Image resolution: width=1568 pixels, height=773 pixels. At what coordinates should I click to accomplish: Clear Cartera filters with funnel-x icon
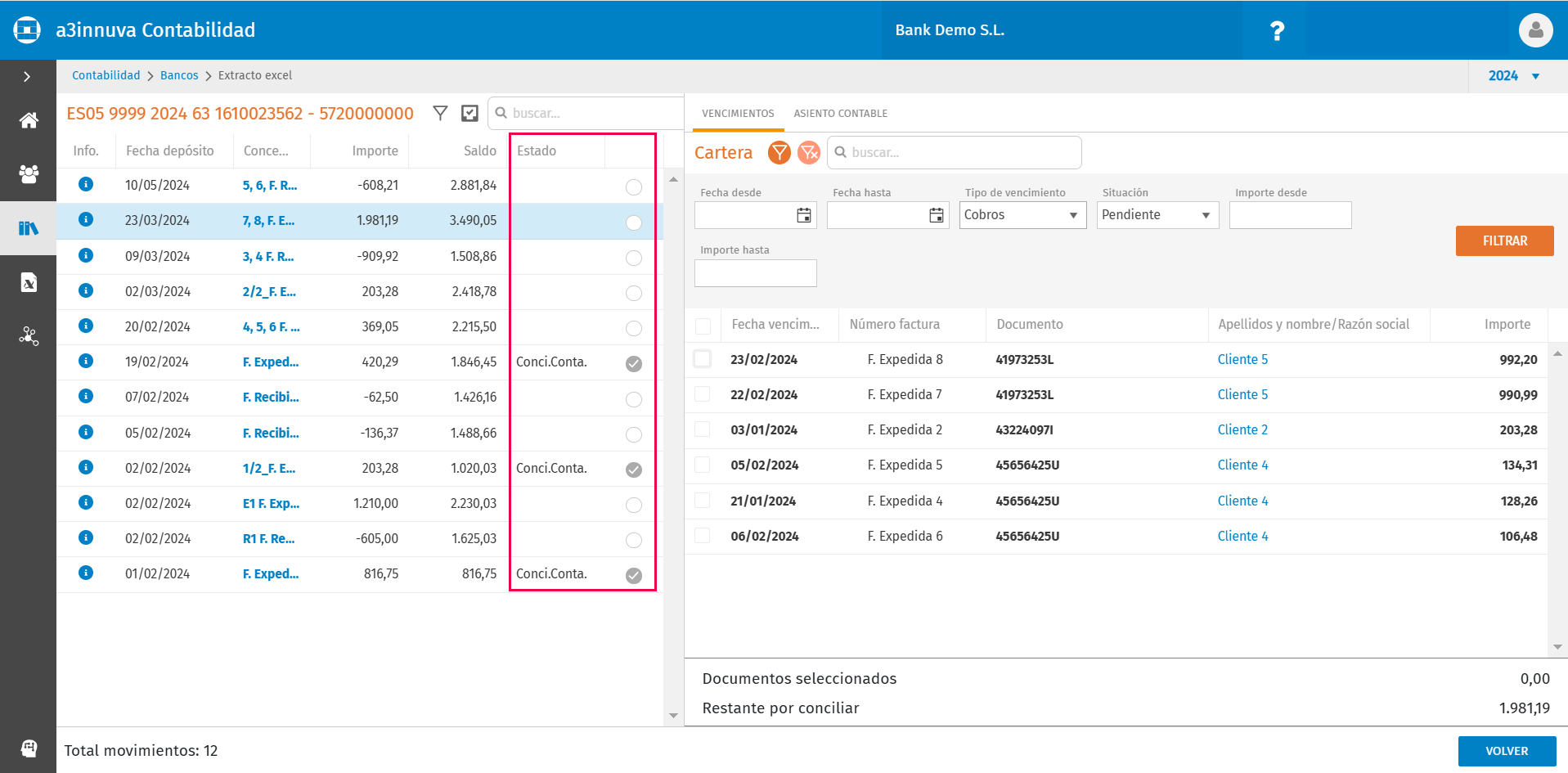[809, 152]
